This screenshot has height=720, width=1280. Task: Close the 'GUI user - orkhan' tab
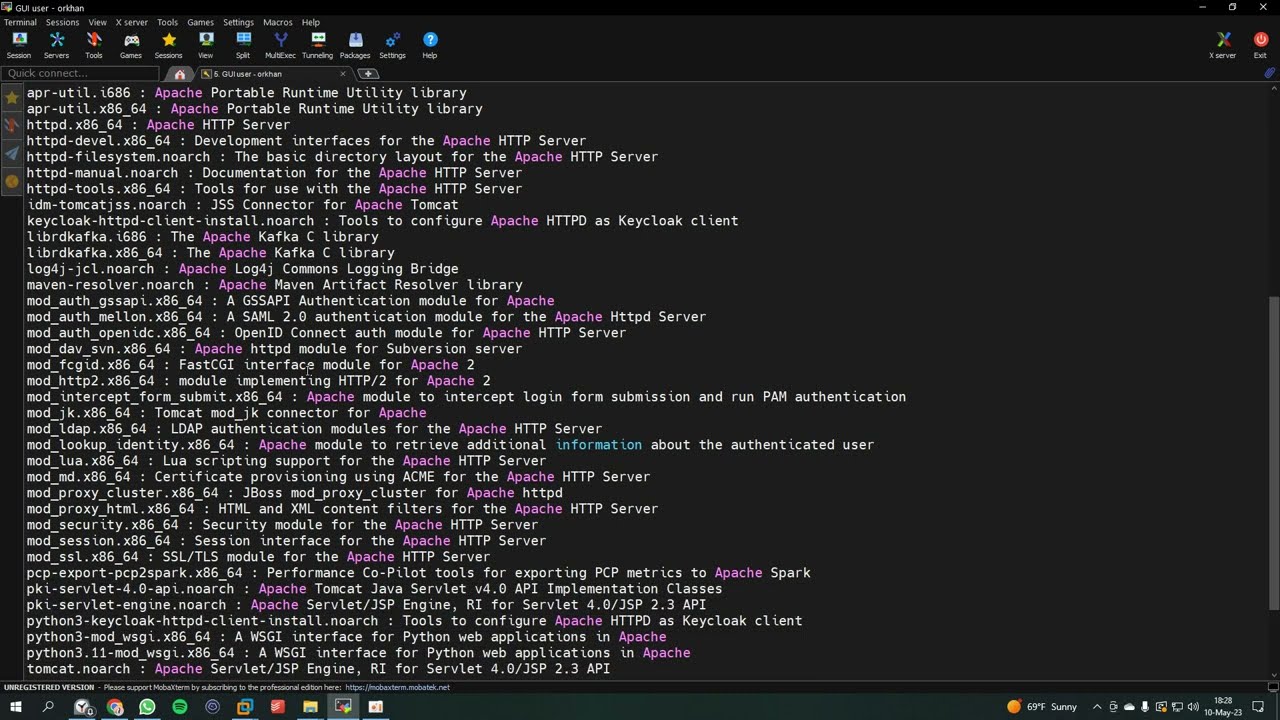(x=343, y=74)
